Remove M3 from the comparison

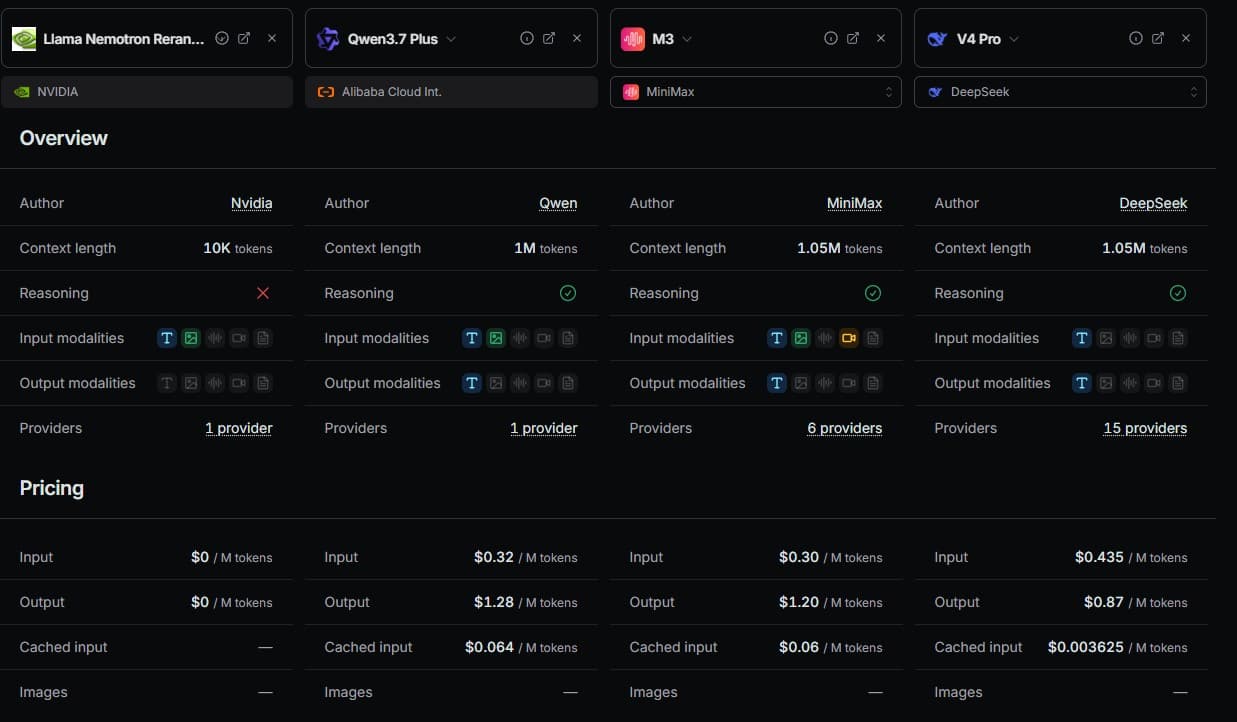[x=881, y=38]
